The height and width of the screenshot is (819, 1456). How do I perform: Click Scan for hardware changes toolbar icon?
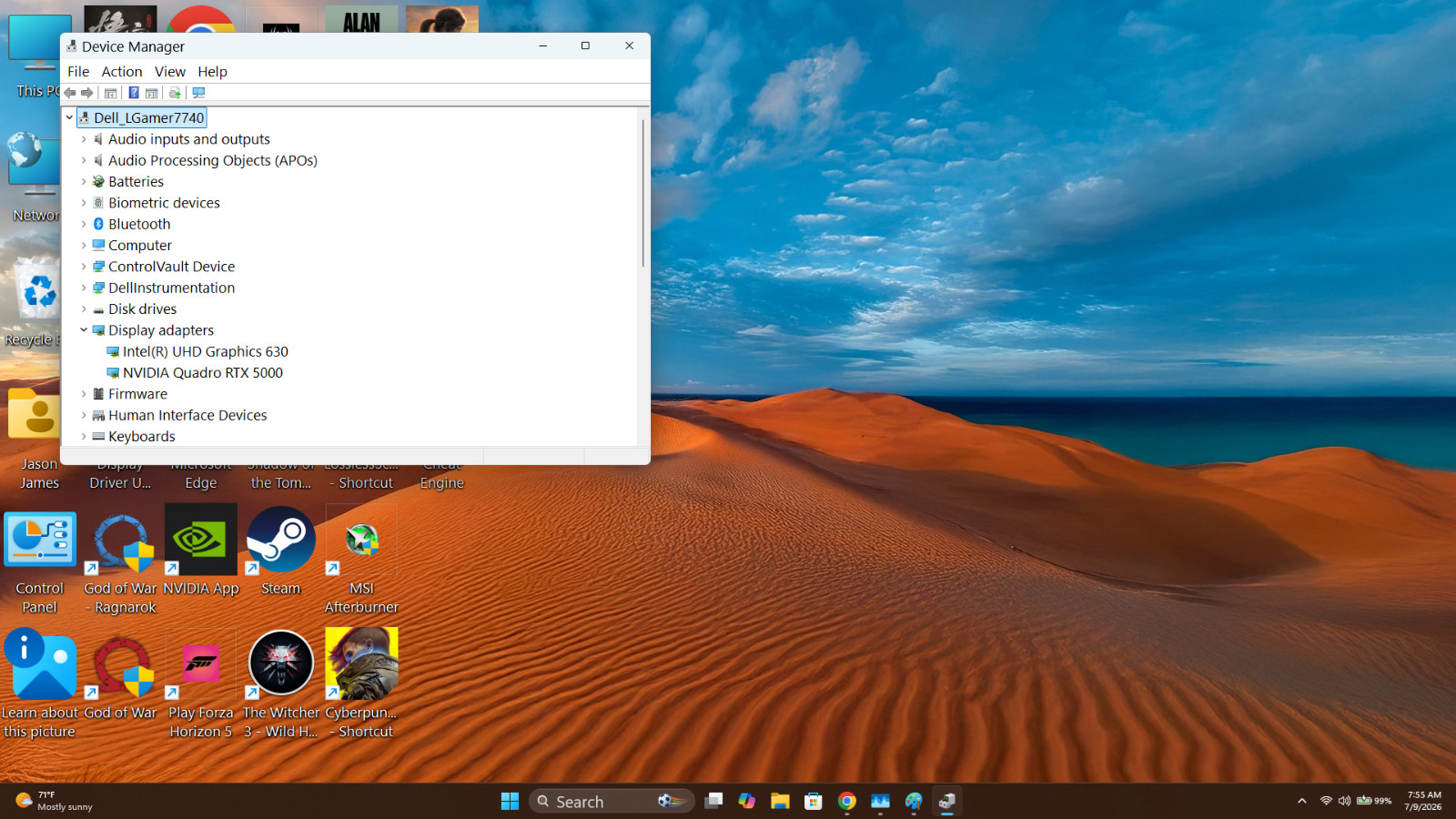(198, 93)
